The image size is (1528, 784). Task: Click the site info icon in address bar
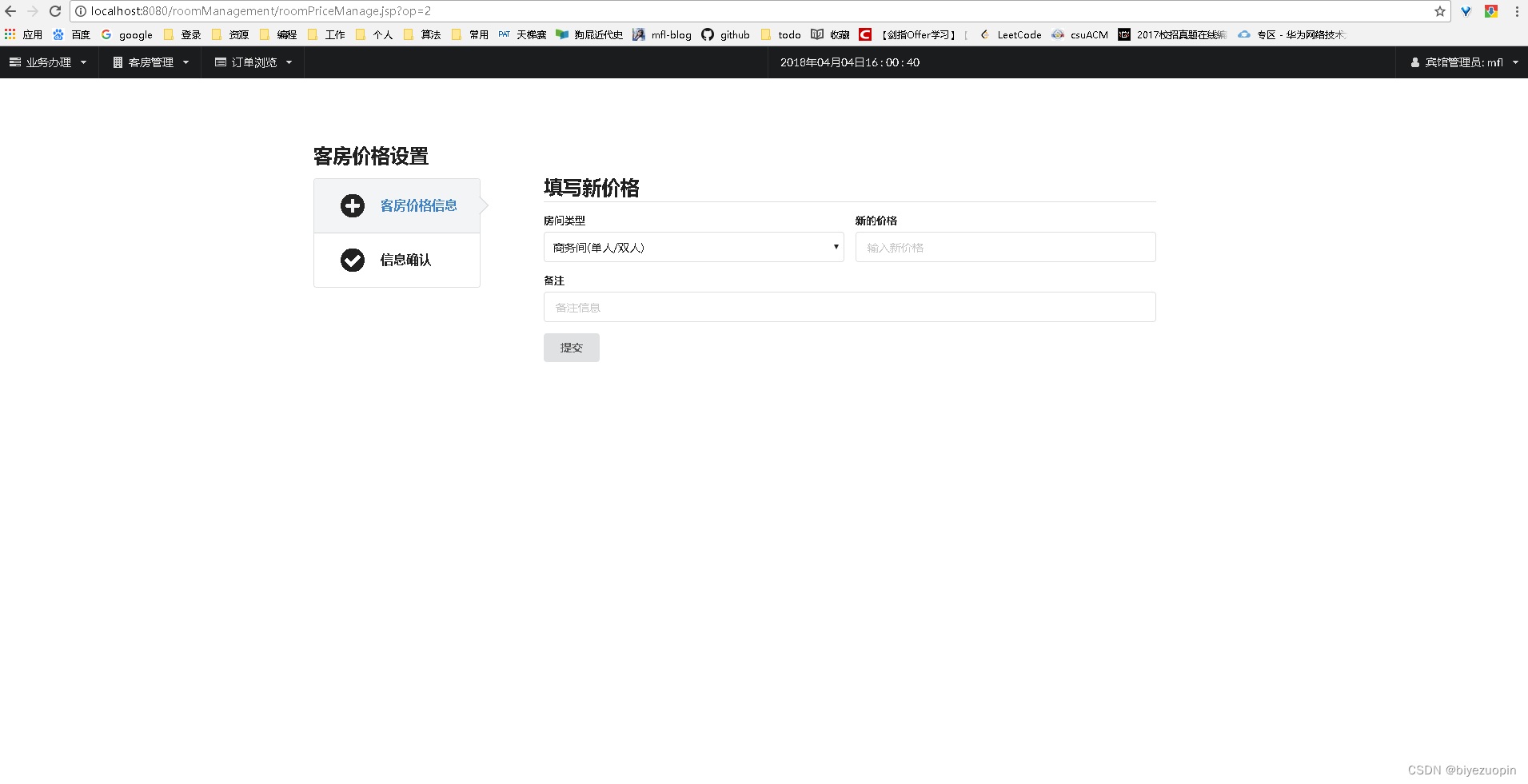pyautogui.click(x=81, y=11)
